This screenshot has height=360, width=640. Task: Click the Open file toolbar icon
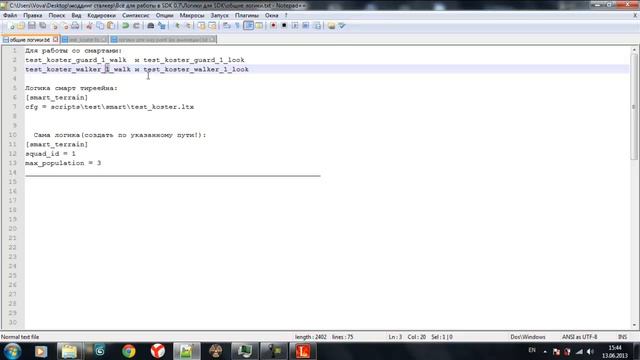coord(21,26)
